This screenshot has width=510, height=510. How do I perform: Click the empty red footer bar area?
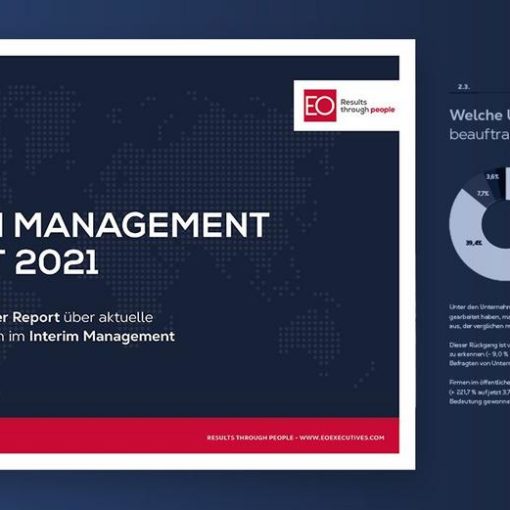coord(100,435)
